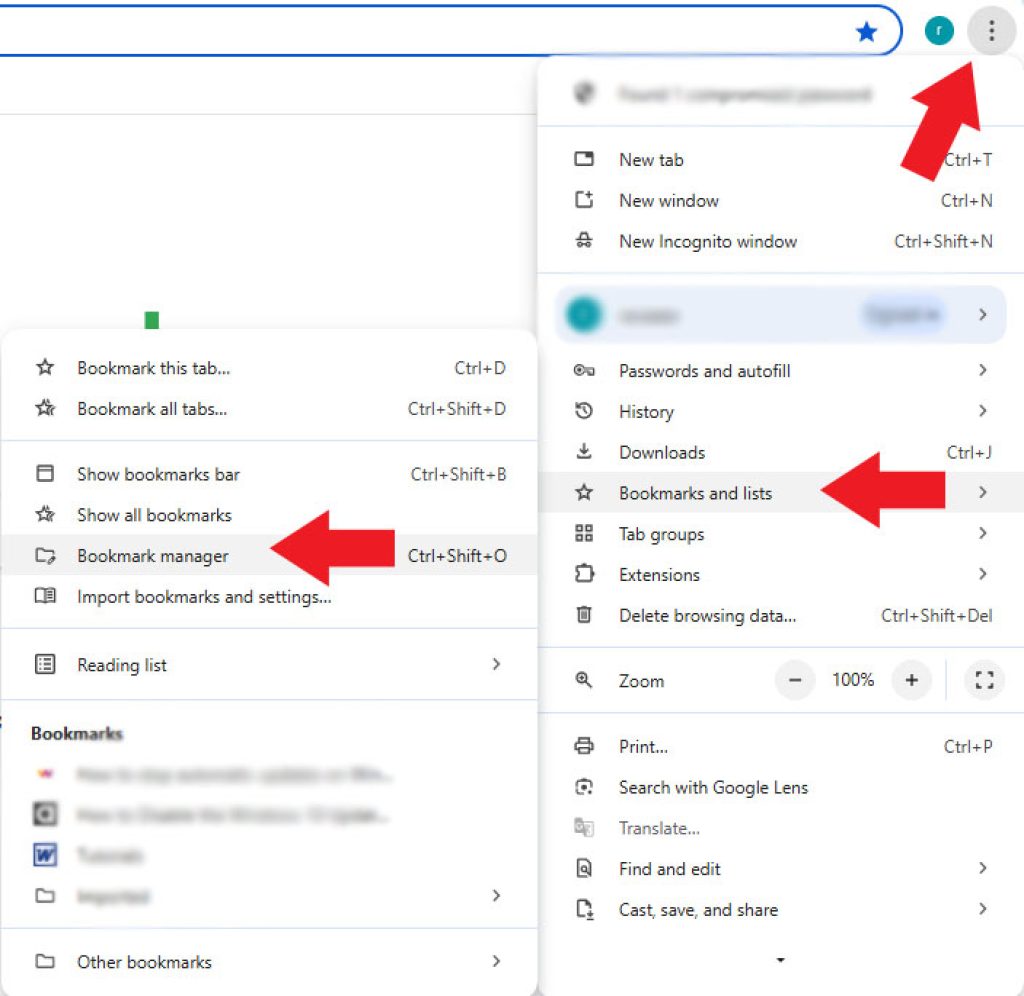Screen dimensions: 1024x996
Task: Select Delete browsing data menu item
Action: (x=781, y=615)
